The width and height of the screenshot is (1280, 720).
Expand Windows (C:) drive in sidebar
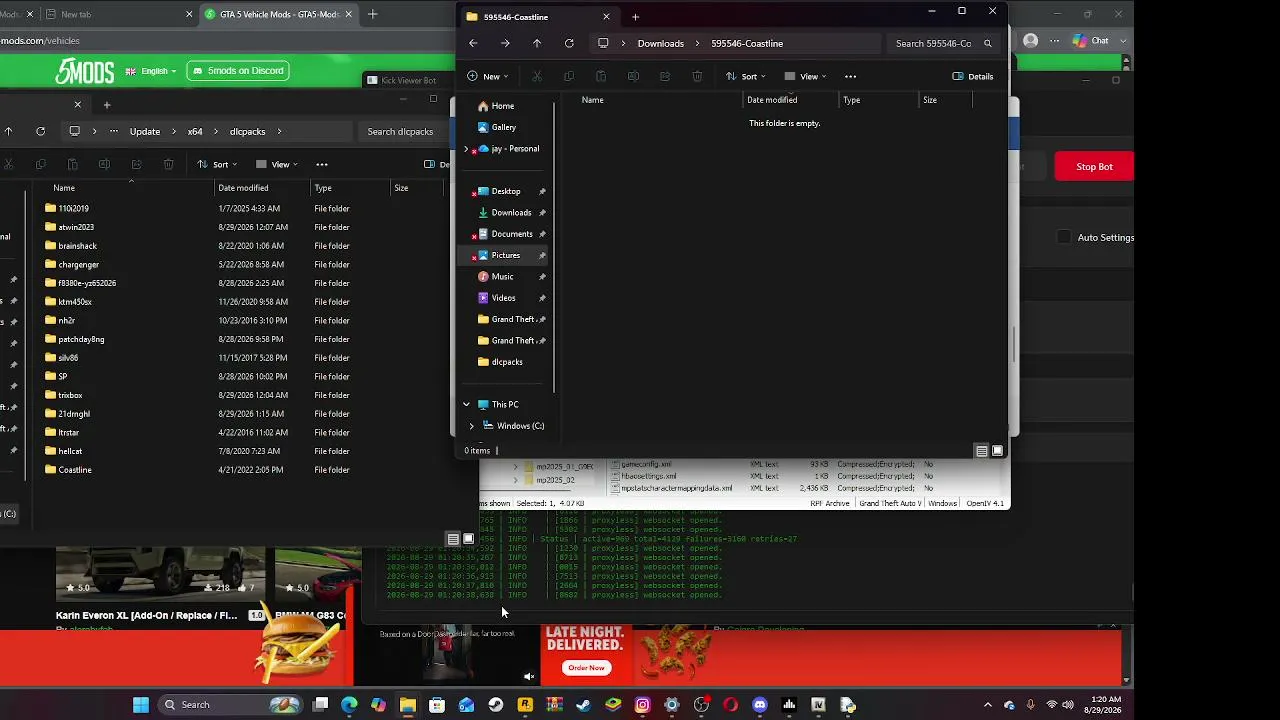click(472, 426)
